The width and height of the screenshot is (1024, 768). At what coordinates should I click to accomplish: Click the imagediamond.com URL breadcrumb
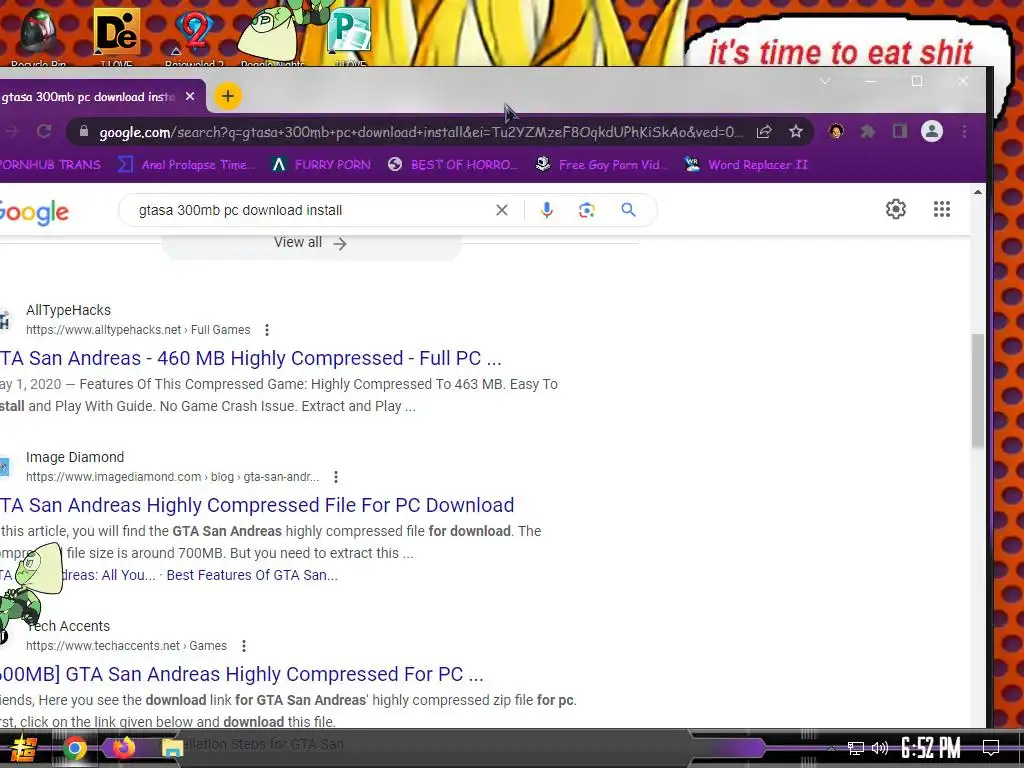pyautogui.click(x=172, y=477)
